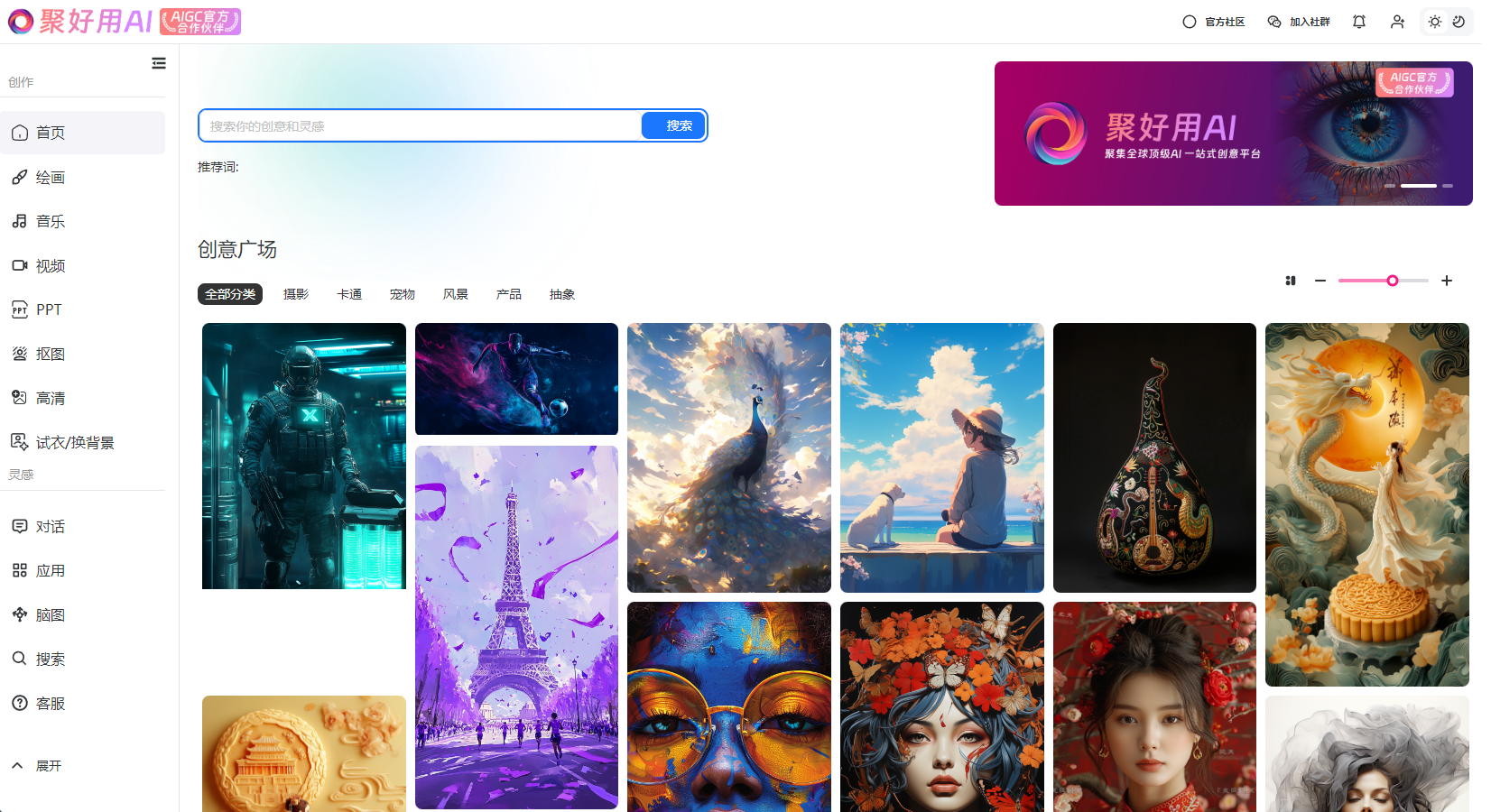Go to the 视频 video section
1491x812 pixels.
tap(50, 266)
